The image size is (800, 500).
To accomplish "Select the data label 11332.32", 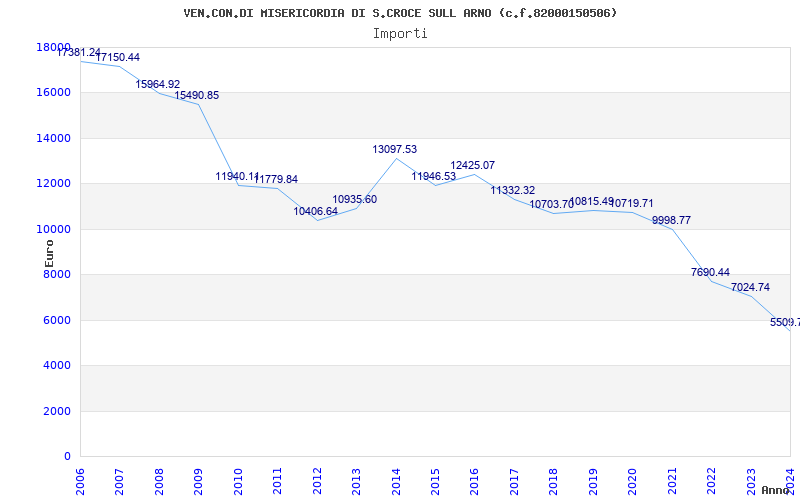I will tap(513, 190).
